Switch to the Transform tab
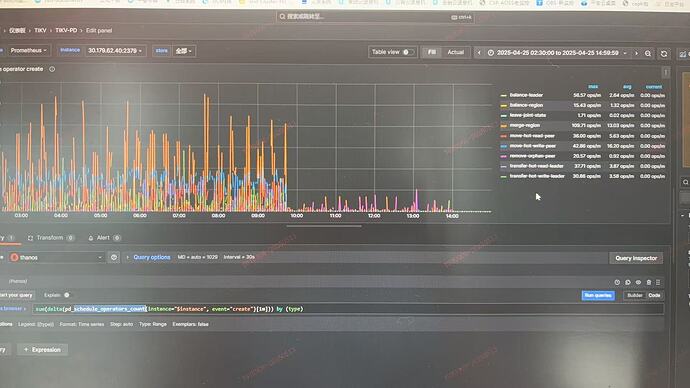Viewport: 690px width, 388px height. click(x=51, y=238)
